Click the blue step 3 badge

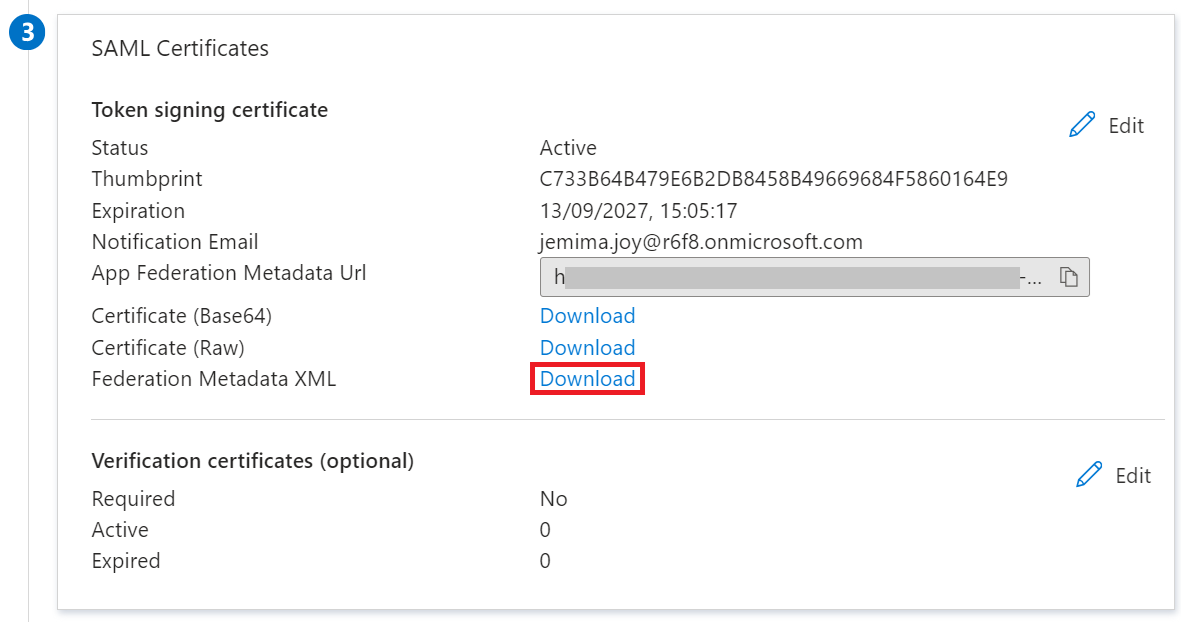pos(28,32)
